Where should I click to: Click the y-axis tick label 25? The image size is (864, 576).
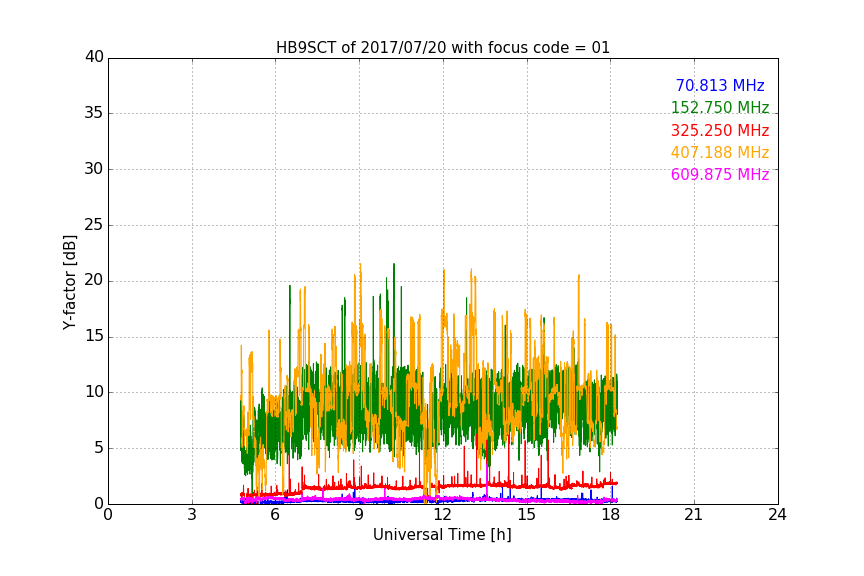click(x=94, y=225)
